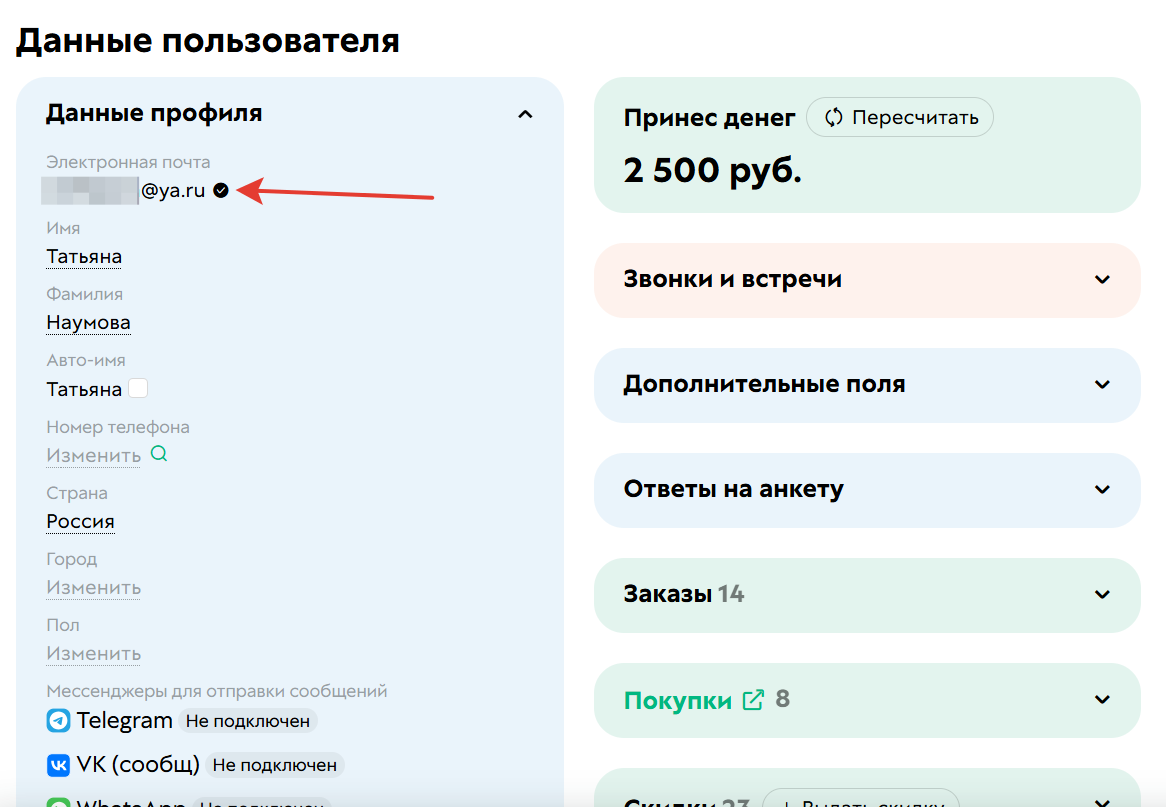The image size is (1166, 808).
Task: Click the Не подключен badge next to VK
Action: (277, 765)
